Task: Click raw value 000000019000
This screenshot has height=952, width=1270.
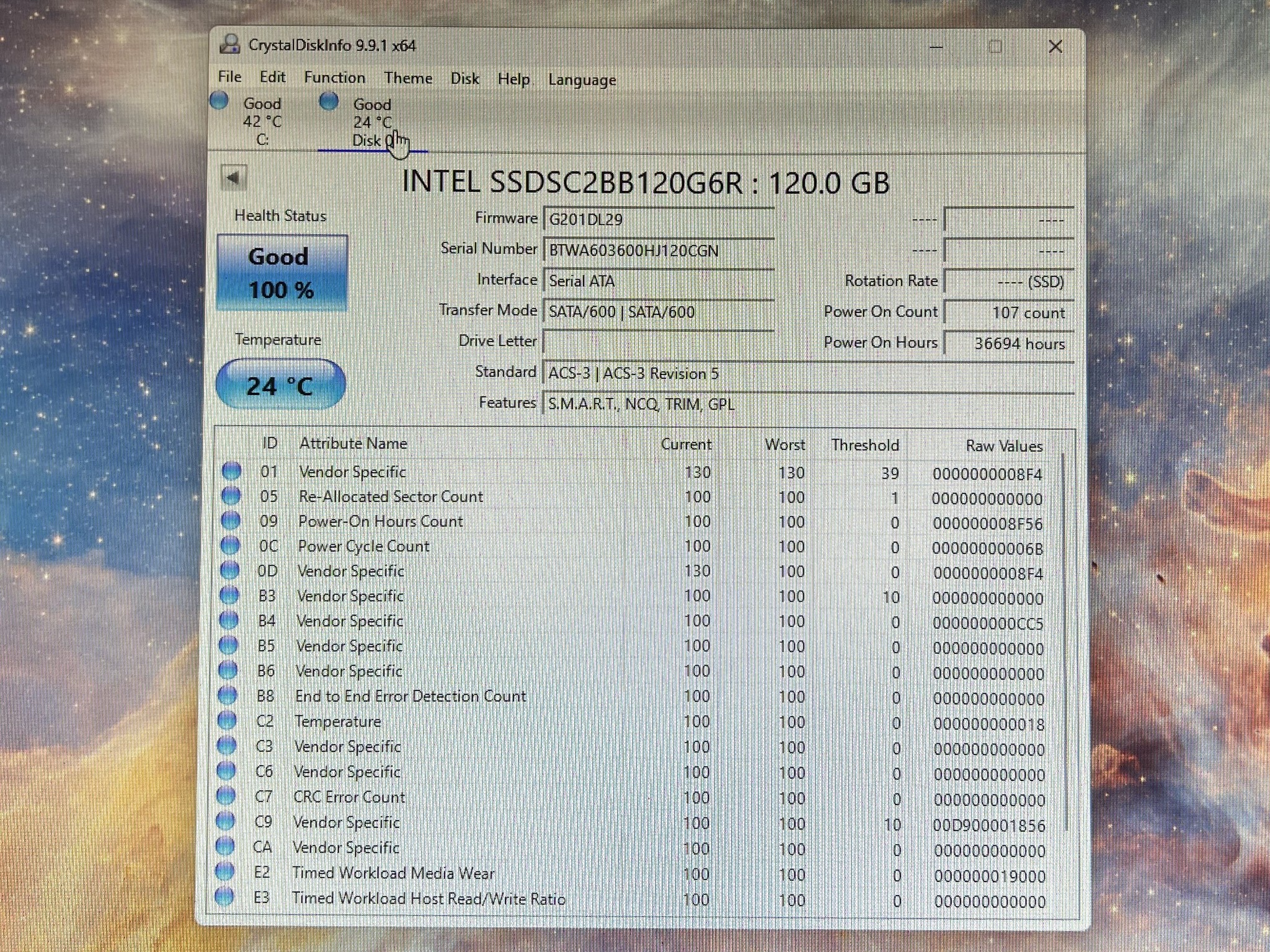Action: [990, 876]
